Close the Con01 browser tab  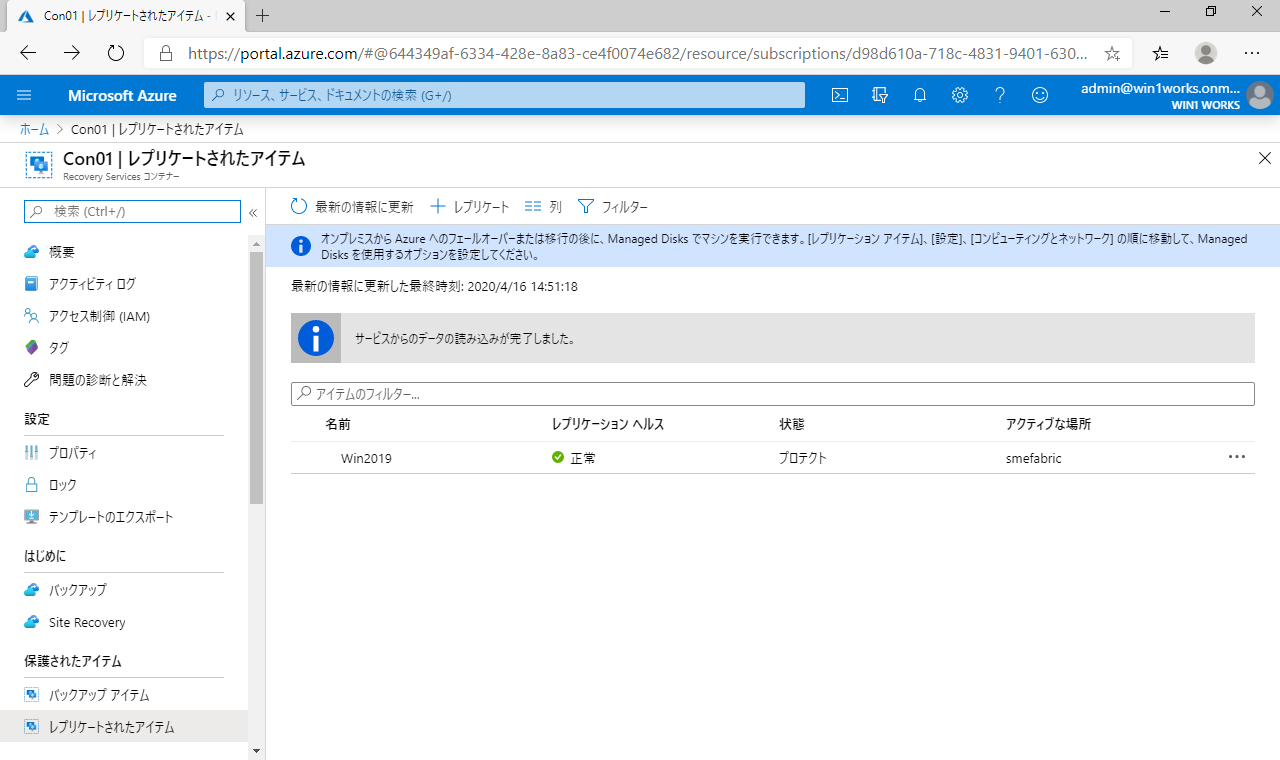click(x=231, y=16)
